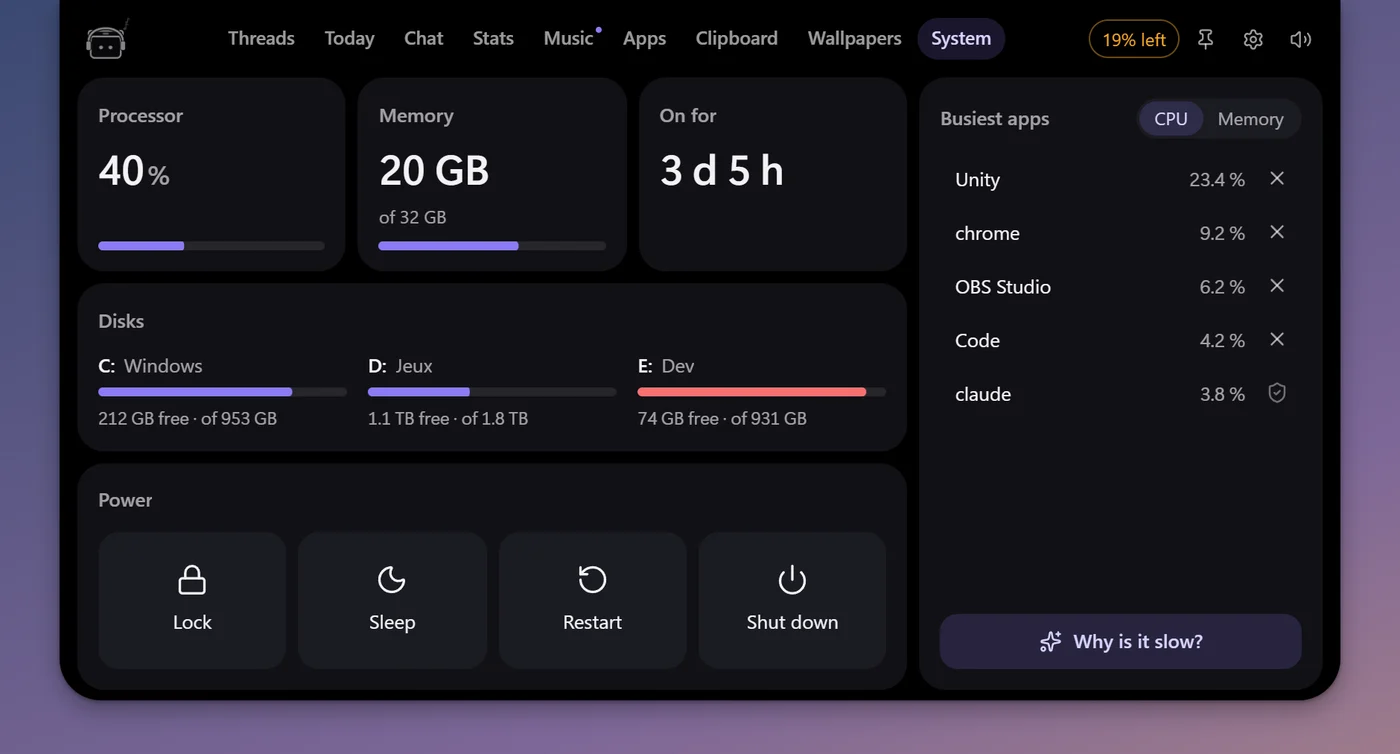This screenshot has width=1400, height=754.
Task: Click the Memory usage bar
Action: click(x=492, y=246)
